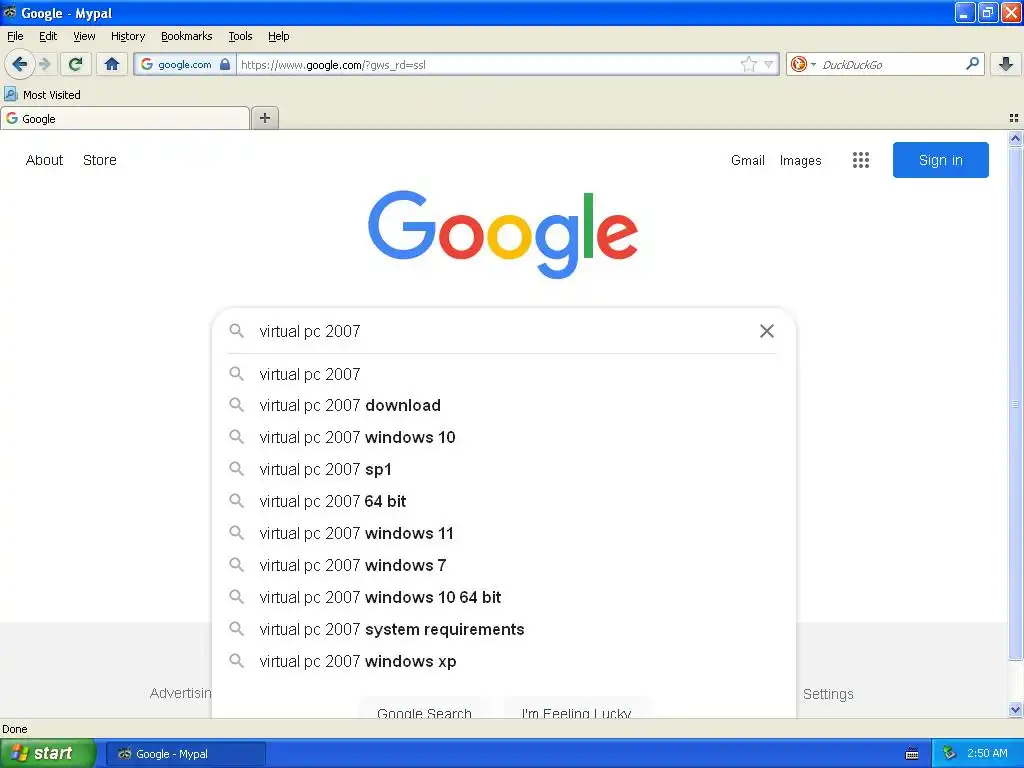Click the Sign in button
1024x768 pixels.
point(940,160)
